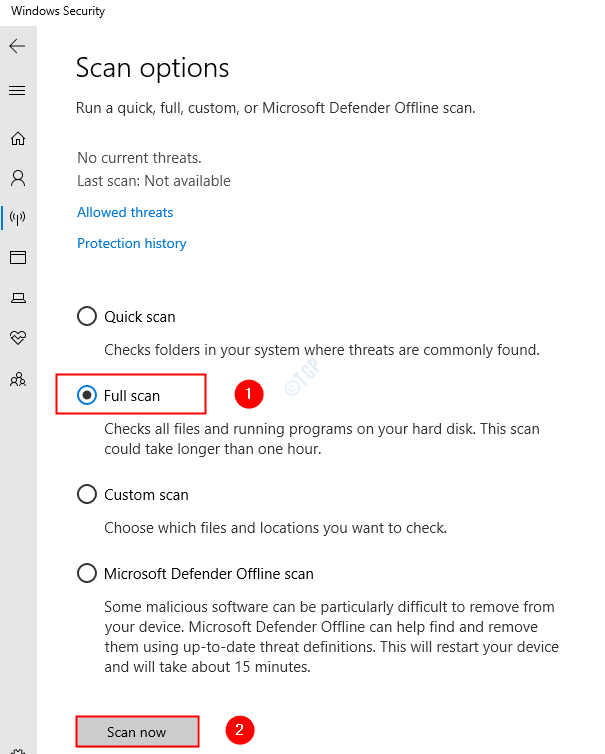Open the hamburger navigation menu

(17, 90)
